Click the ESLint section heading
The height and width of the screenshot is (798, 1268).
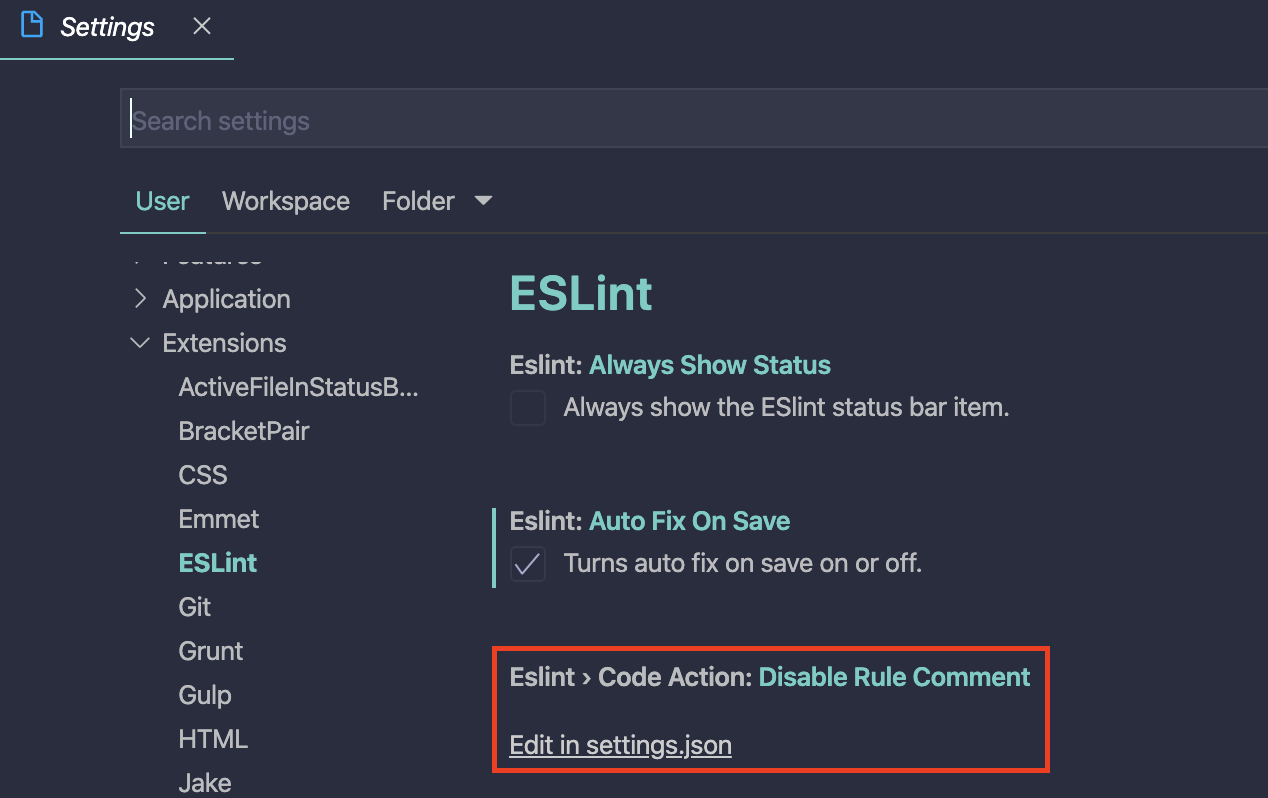(581, 294)
